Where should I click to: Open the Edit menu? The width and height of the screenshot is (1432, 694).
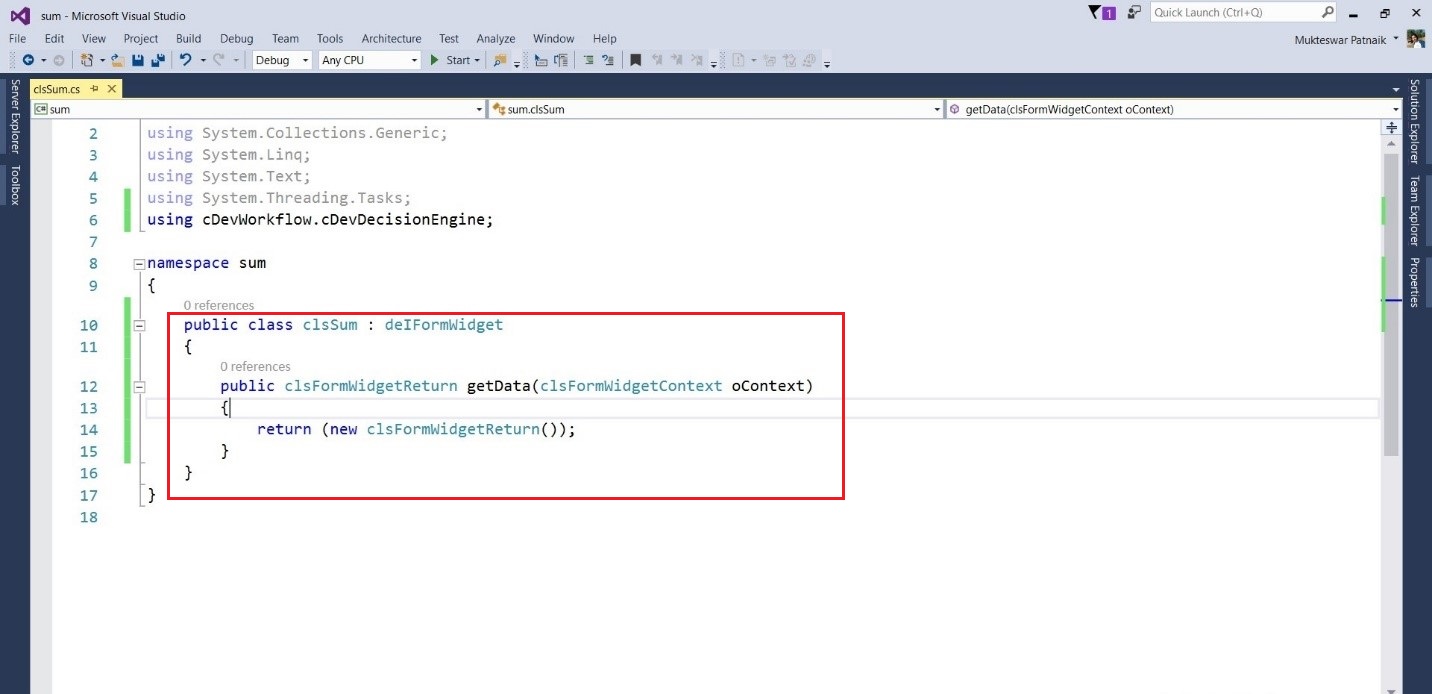click(x=54, y=39)
